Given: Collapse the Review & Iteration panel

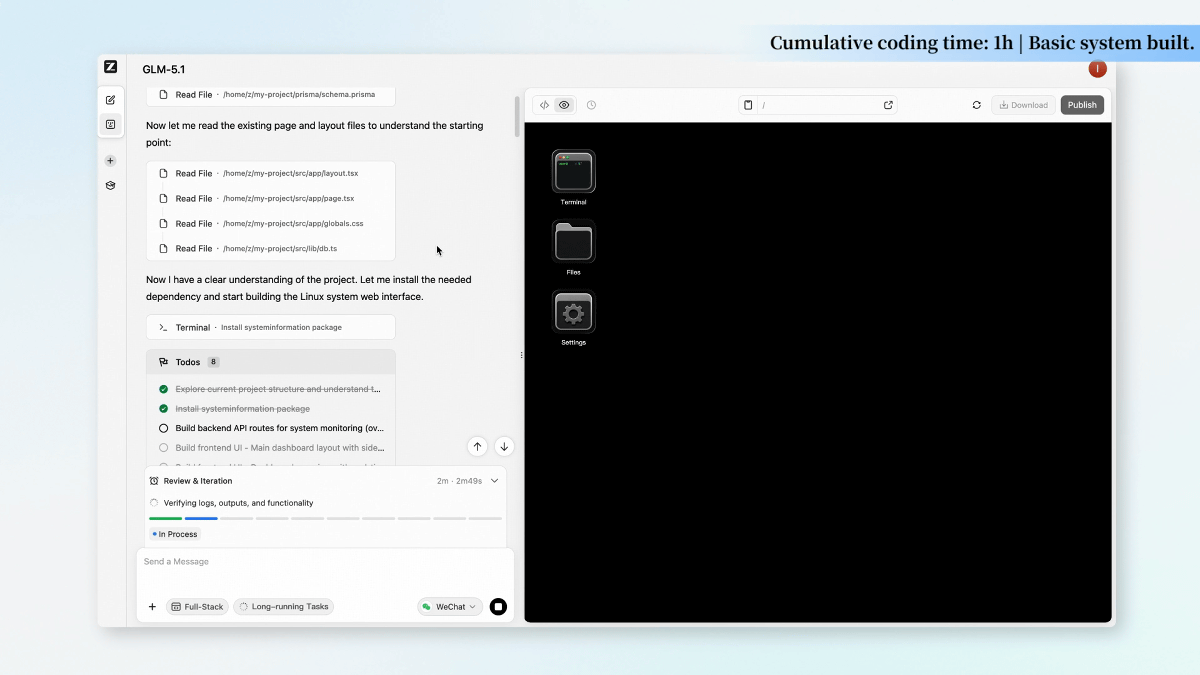Looking at the screenshot, I should 494,481.
